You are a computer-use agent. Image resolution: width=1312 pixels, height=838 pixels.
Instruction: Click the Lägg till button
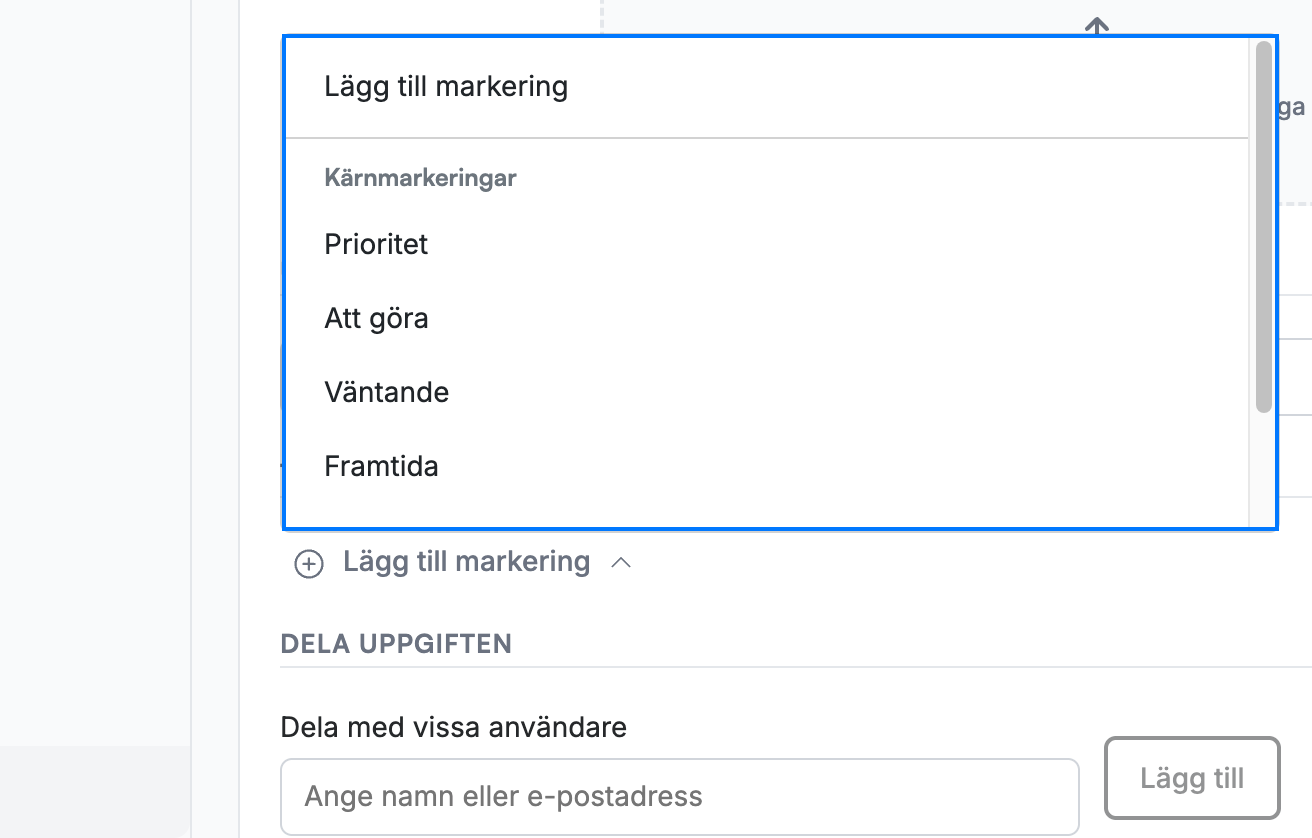click(1192, 778)
